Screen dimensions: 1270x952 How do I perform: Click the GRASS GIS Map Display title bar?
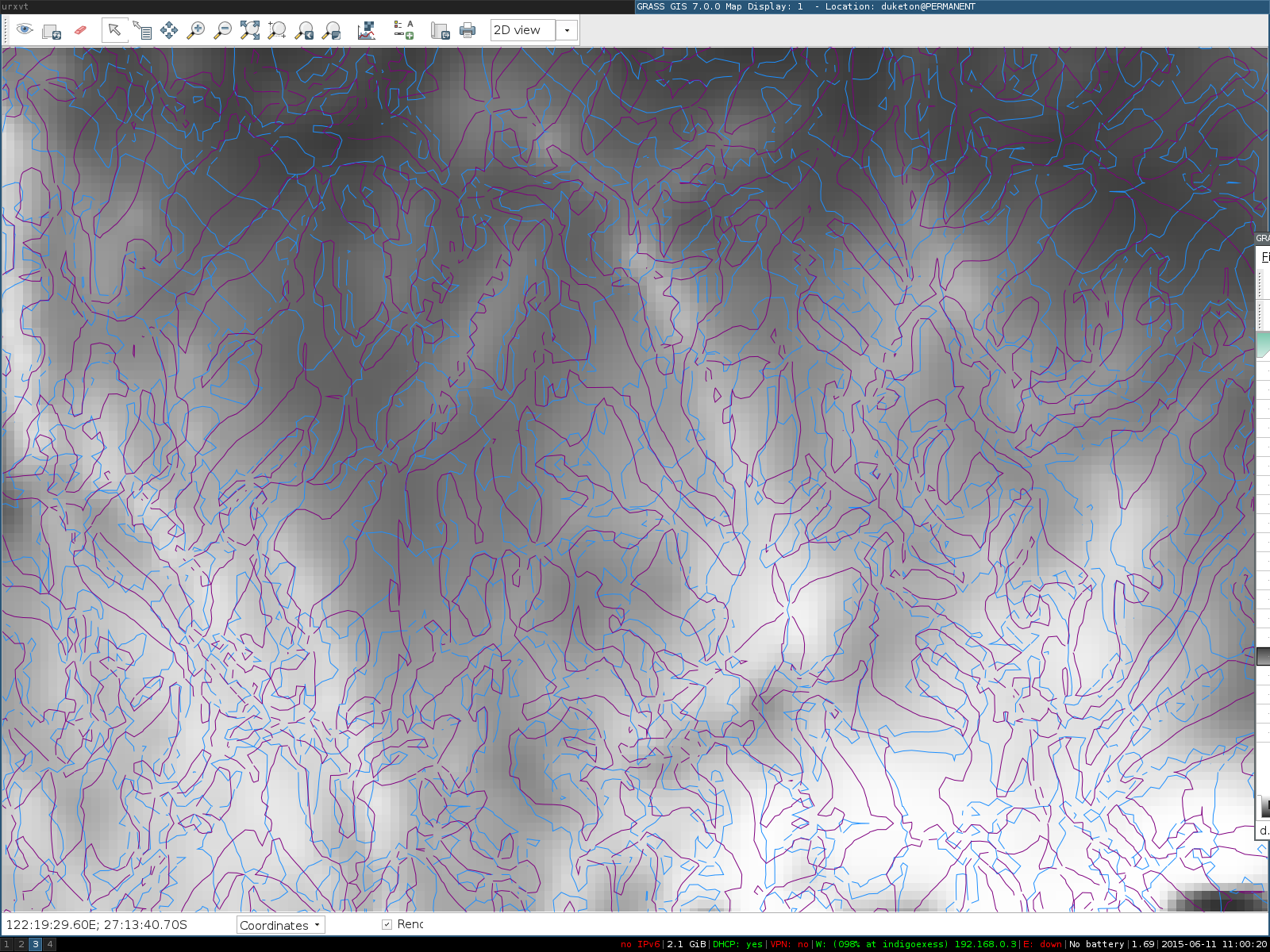(x=952, y=6)
